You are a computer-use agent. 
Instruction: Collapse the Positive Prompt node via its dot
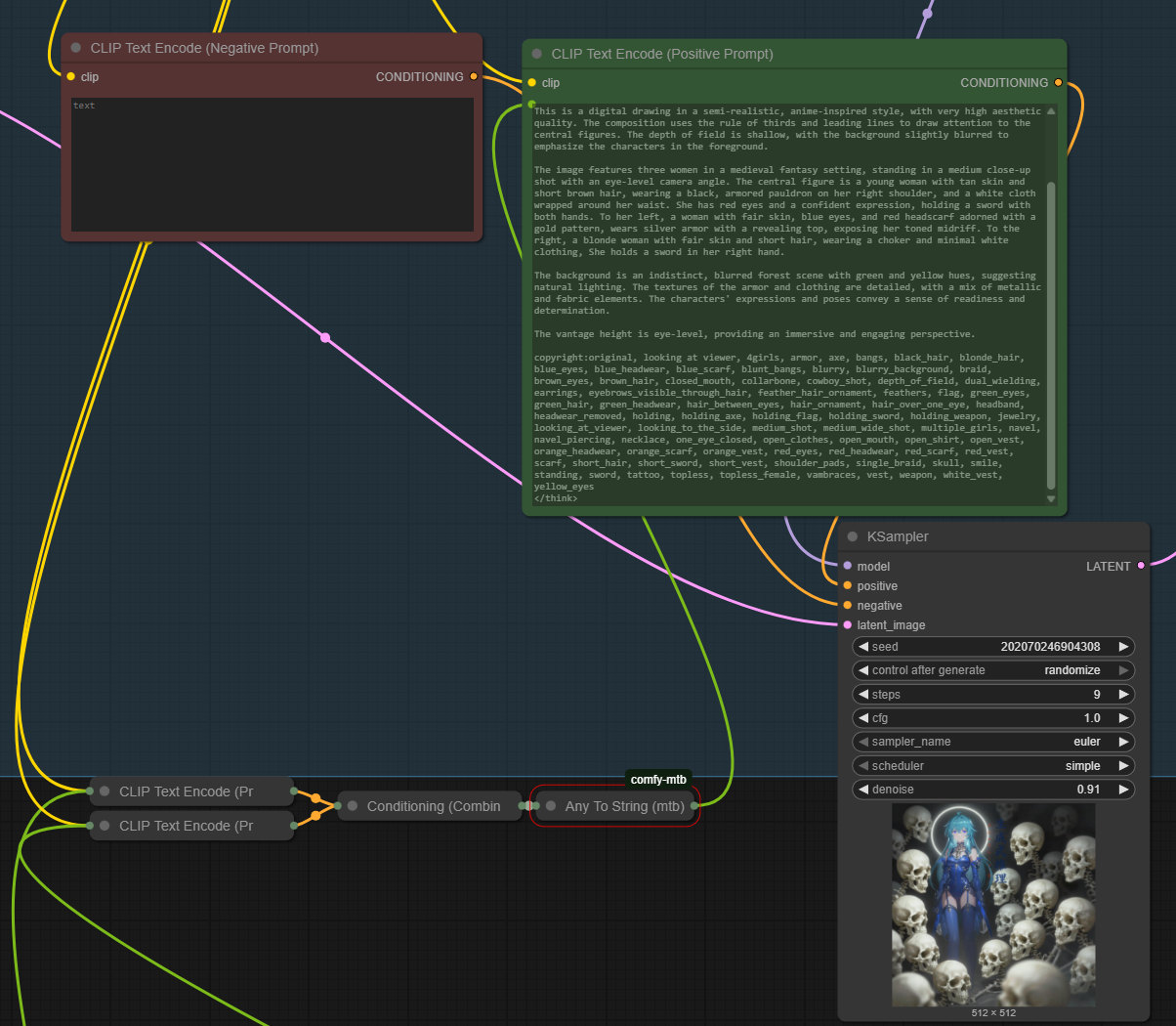point(537,54)
